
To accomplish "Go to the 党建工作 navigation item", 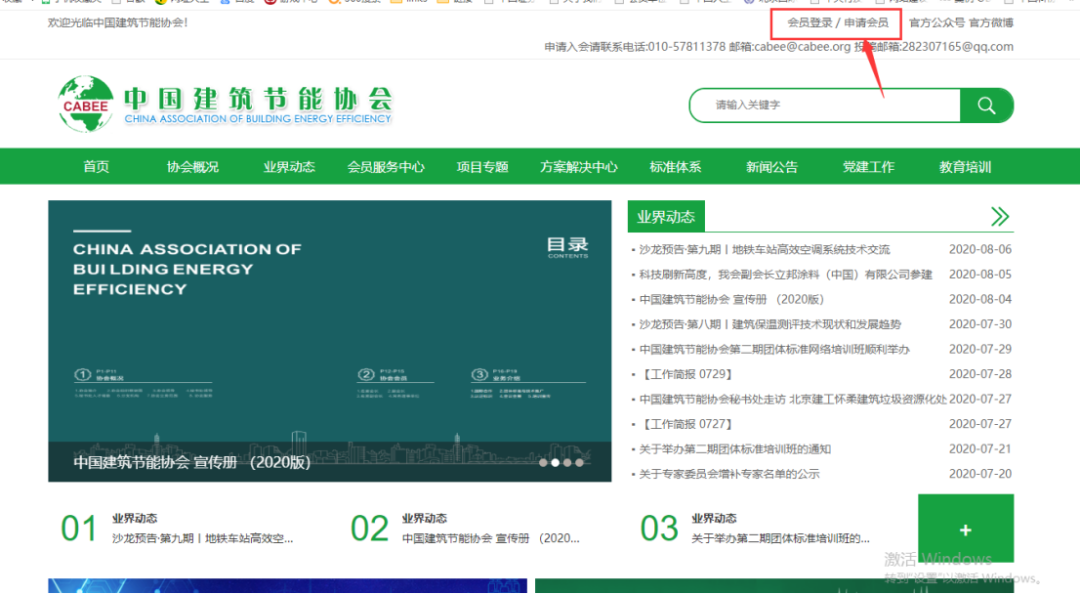I will (x=868, y=167).
